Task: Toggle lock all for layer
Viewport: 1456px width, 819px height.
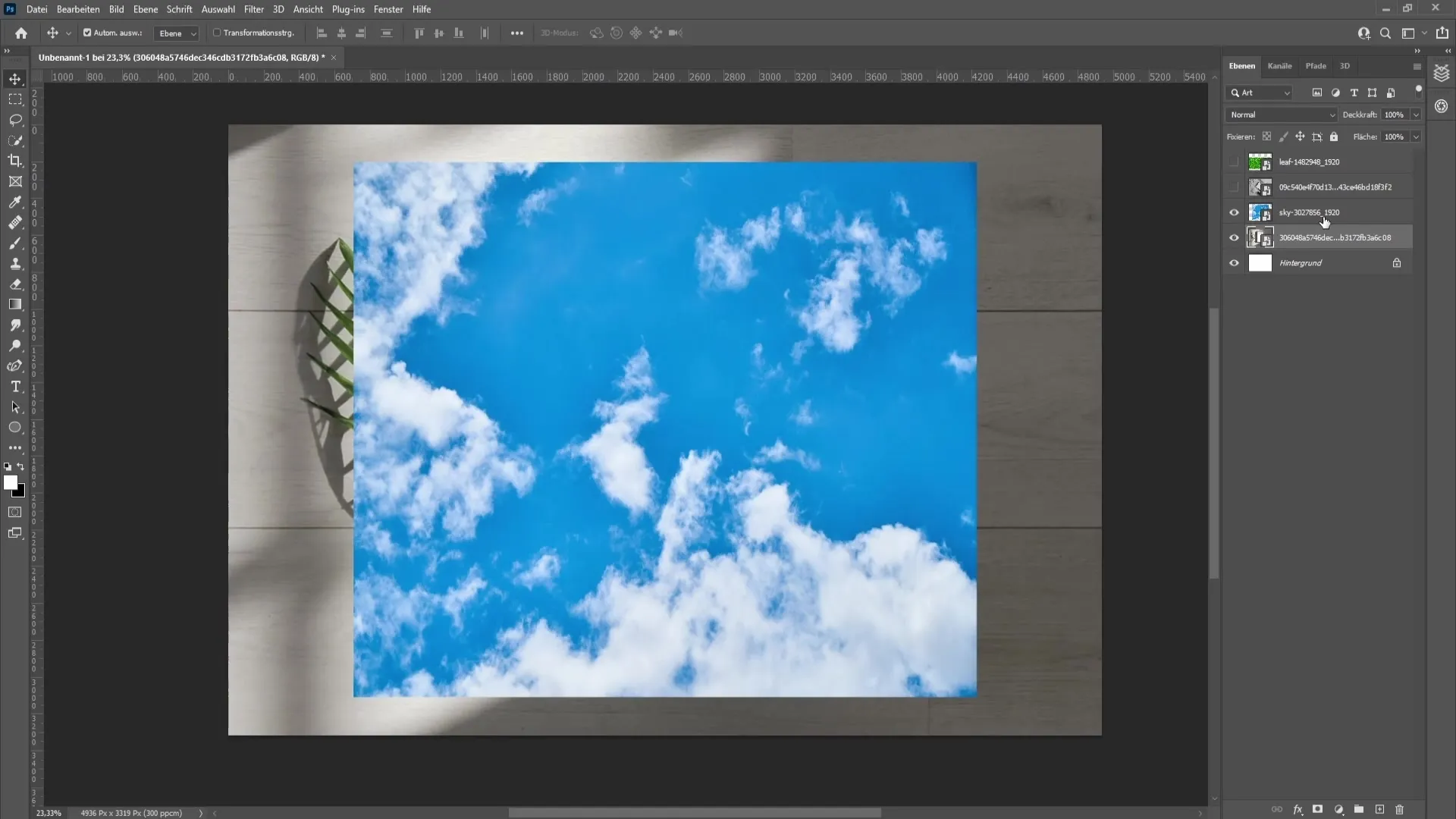Action: [x=1334, y=136]
